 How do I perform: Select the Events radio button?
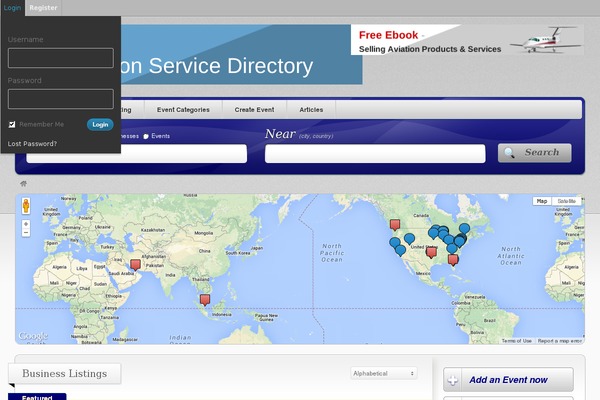(x=146, y=135)
